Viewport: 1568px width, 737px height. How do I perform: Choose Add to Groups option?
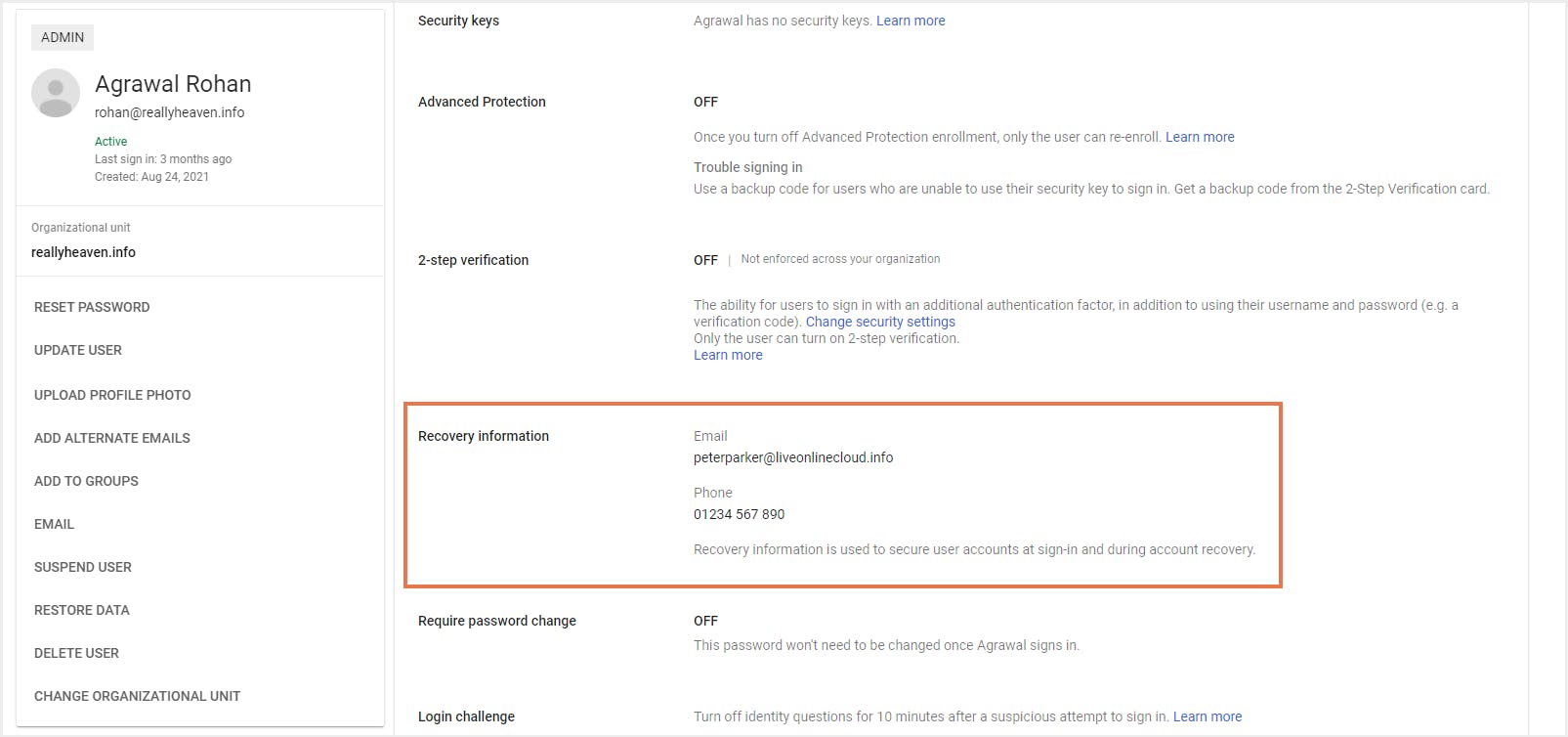[86, 481]
